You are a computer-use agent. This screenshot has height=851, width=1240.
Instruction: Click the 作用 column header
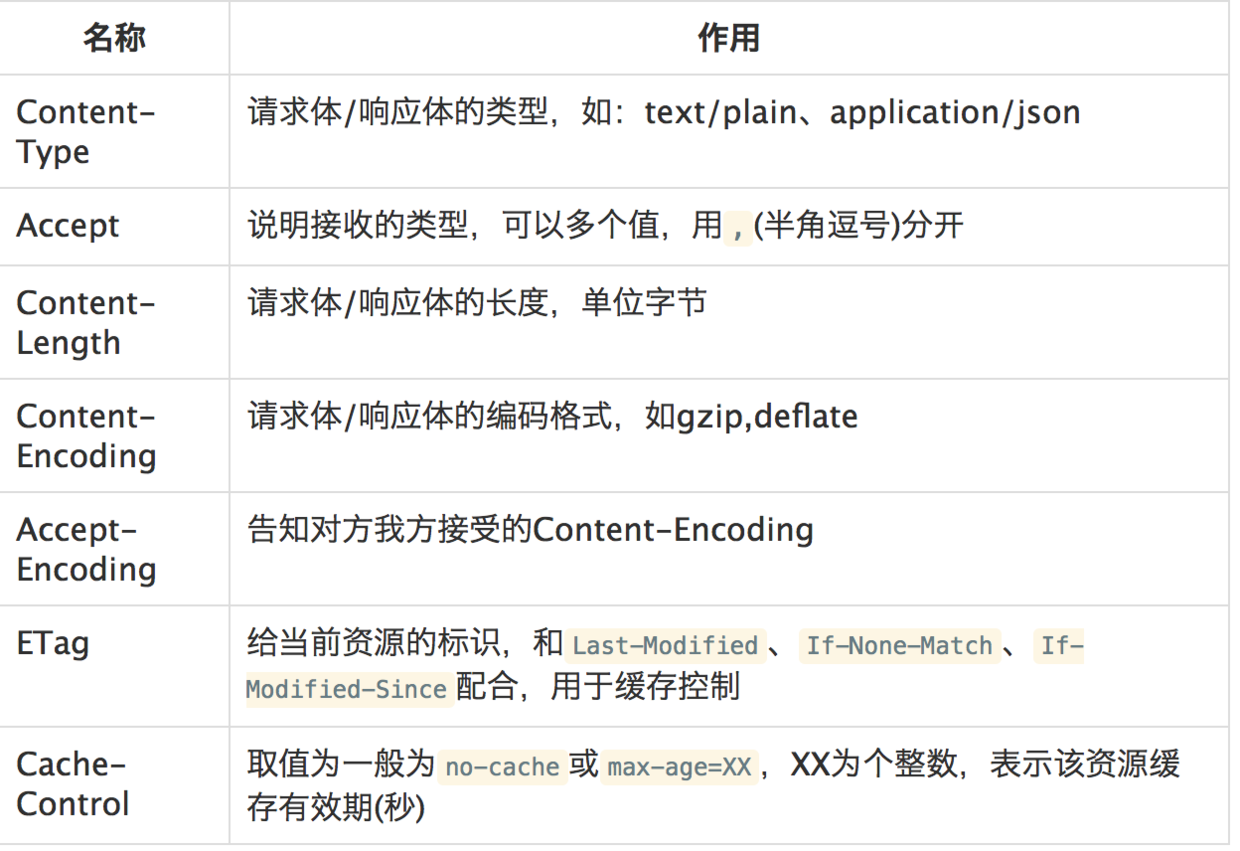click(x=730, y=37)
